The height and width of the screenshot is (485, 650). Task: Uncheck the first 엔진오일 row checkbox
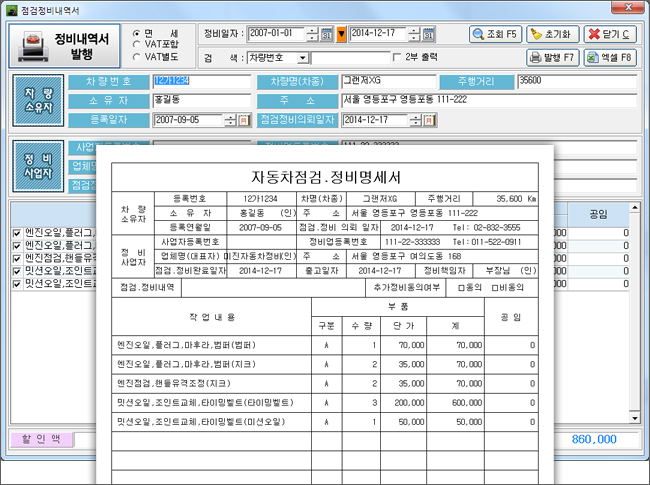(17, 233)
